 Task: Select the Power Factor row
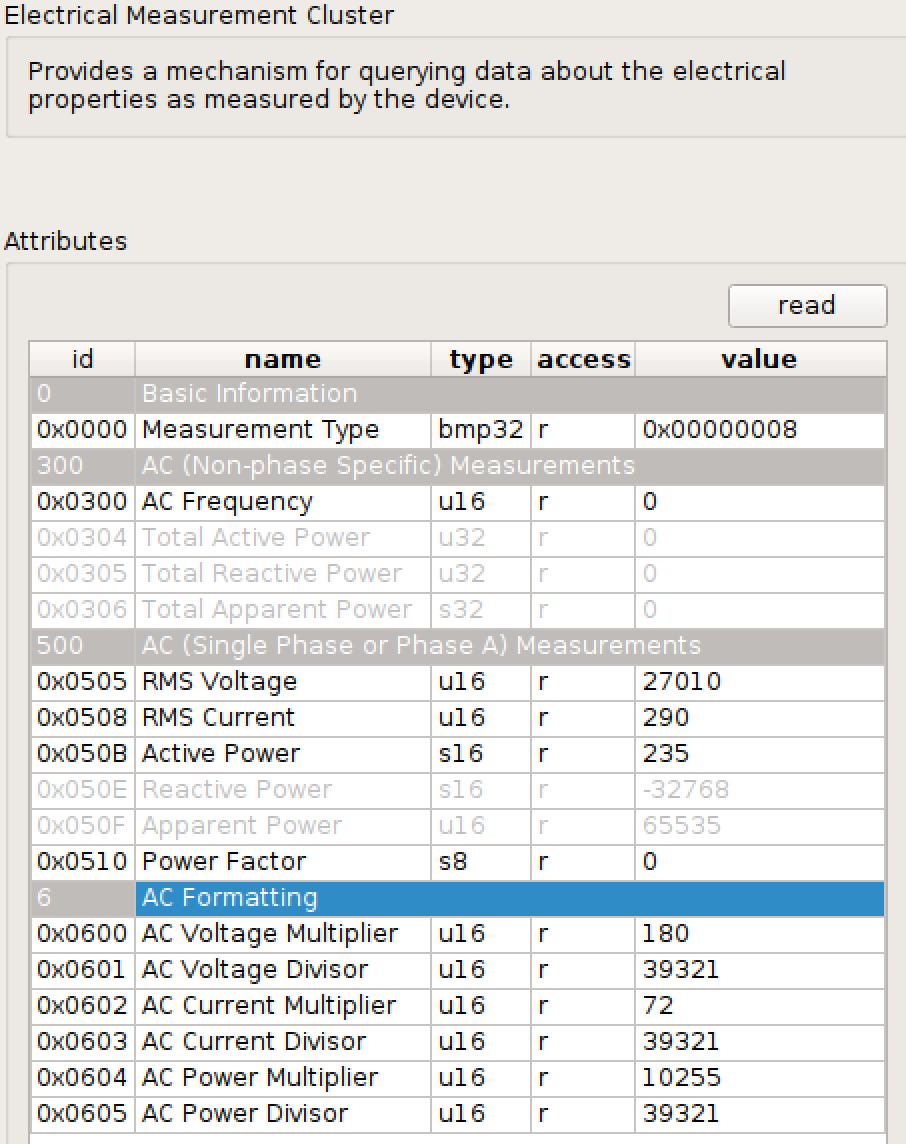tap(457, 862)
